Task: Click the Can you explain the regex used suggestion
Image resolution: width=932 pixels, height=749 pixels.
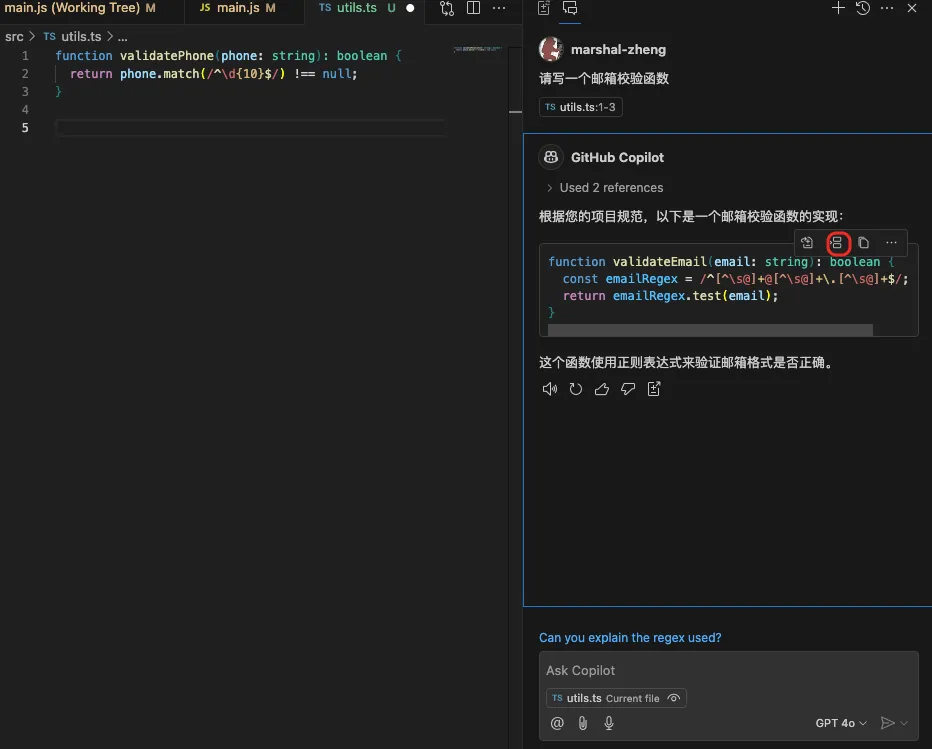Action: click(x=631, y=637)
